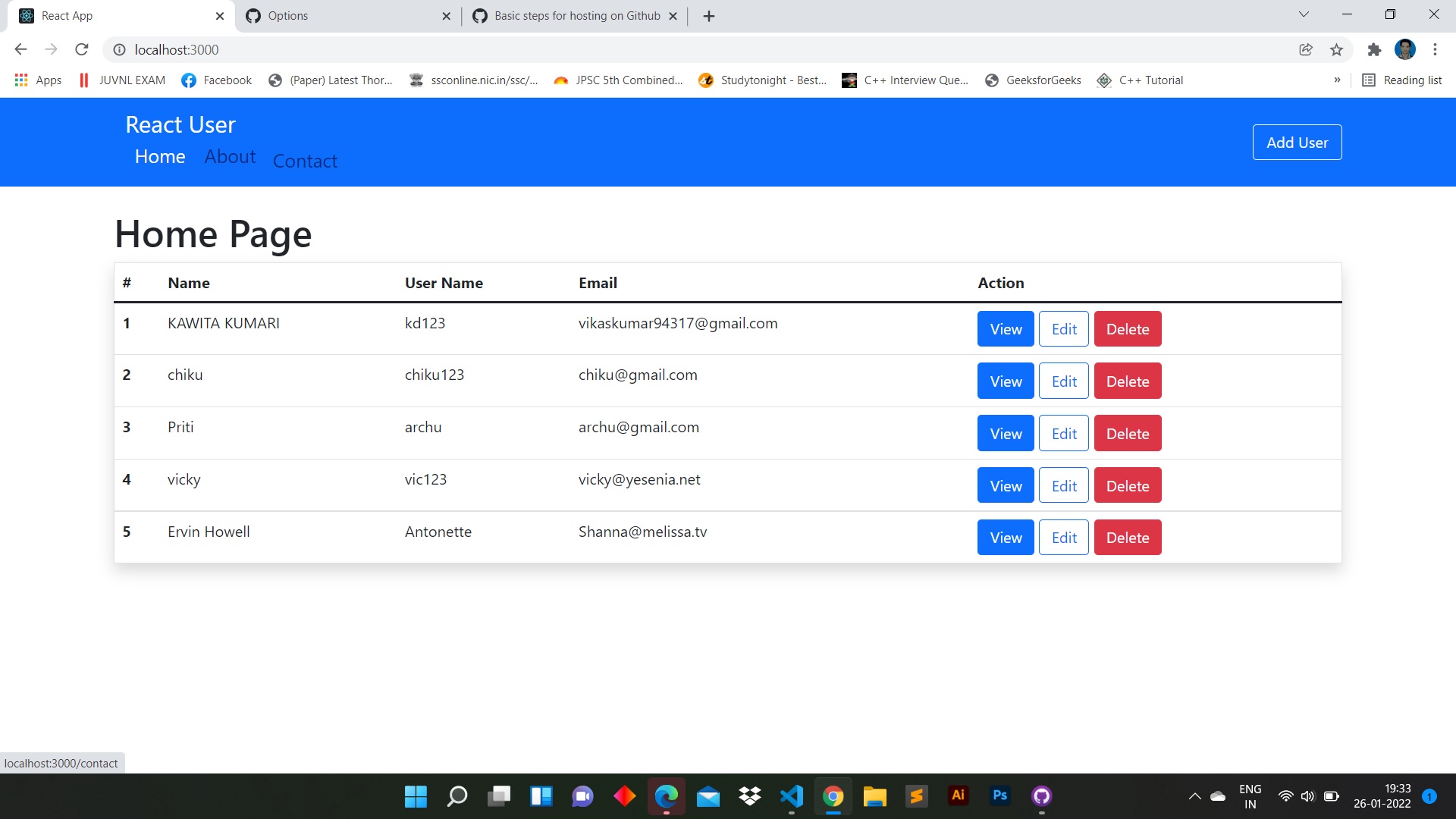
Task: Open the share icon in the address bar
Action: pos(1305,49)
